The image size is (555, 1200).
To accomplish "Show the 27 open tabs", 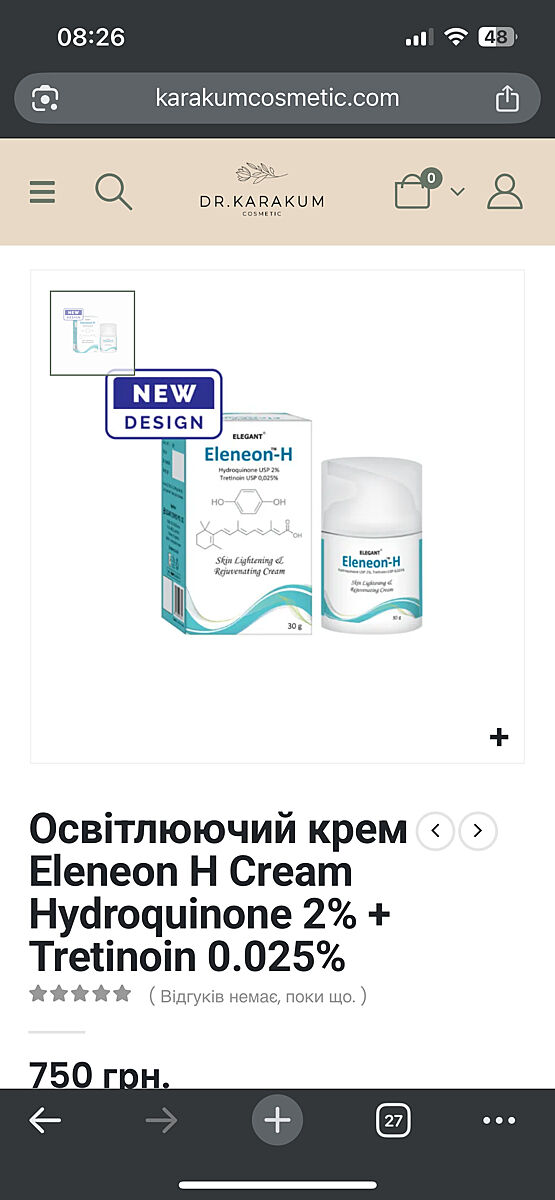I will click(x=393, y=1121).
